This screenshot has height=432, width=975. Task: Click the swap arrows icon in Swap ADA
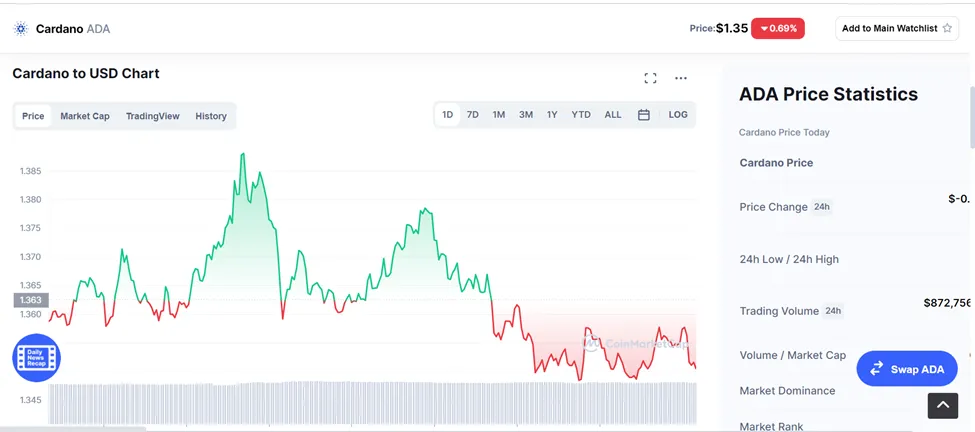pos(877,369)
